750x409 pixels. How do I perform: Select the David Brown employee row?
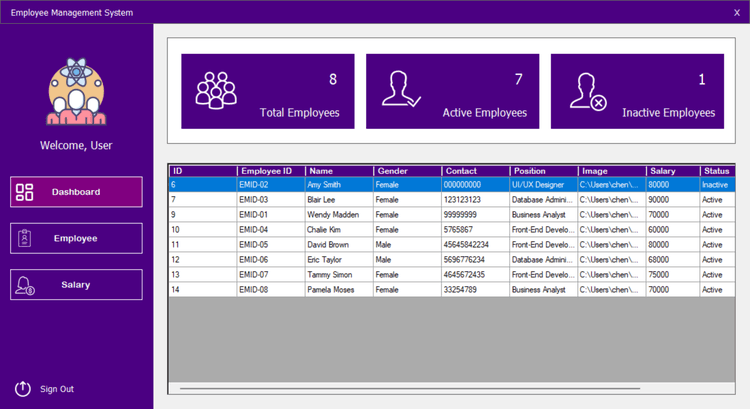tap(339, 244)
